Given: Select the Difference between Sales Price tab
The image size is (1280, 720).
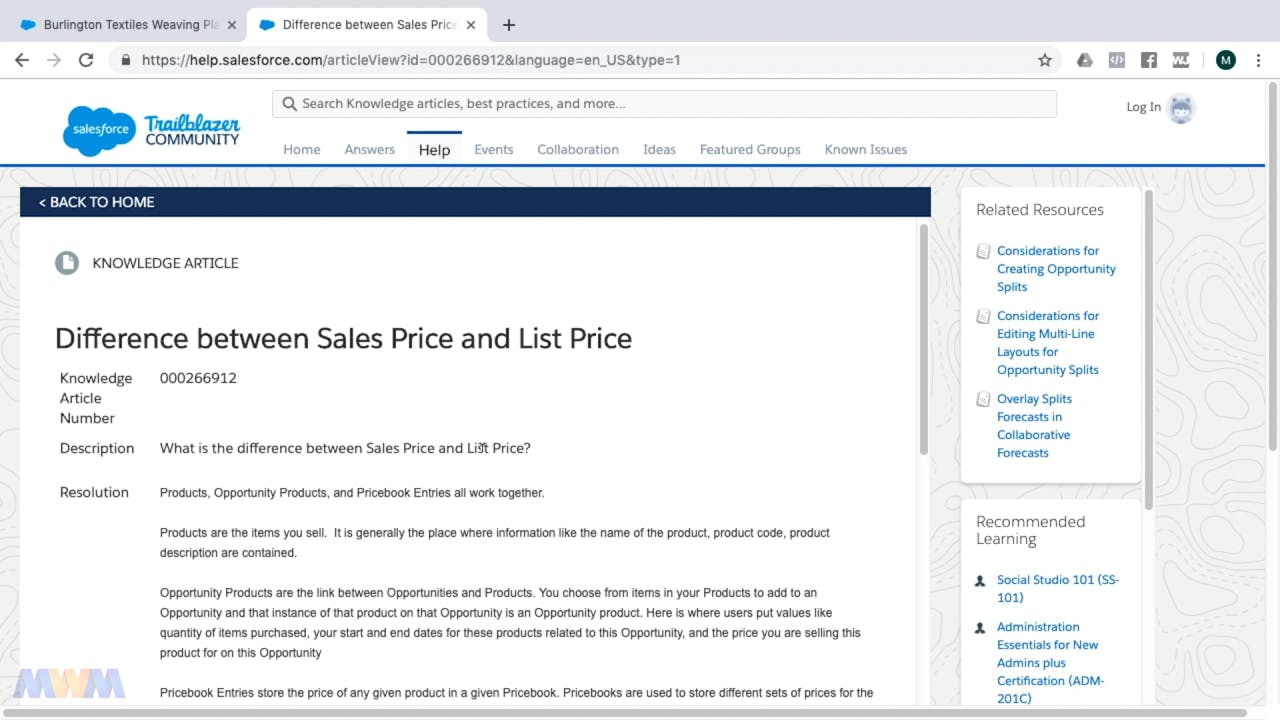Looking at the screenshot, I should (366, 25).
